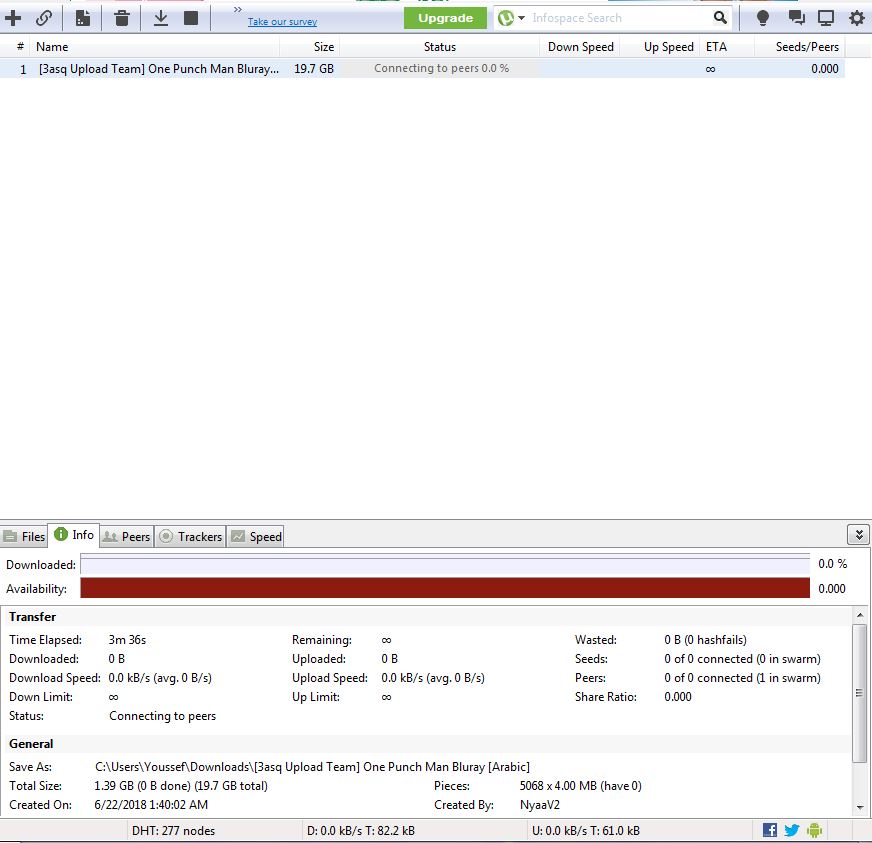Click the Start Torrent download arrow icon

pos(161,18)
